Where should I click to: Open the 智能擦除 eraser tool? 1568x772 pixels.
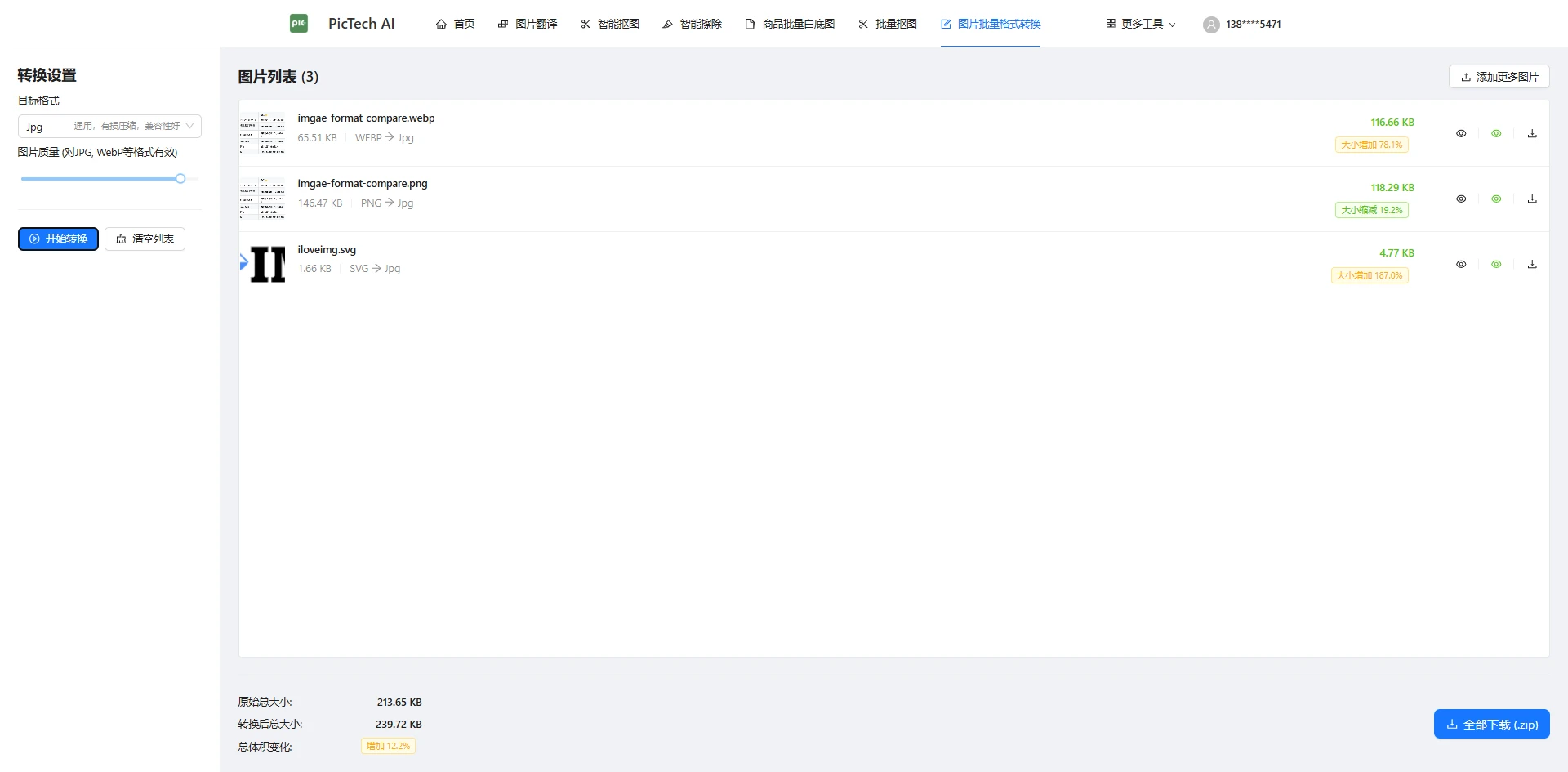[691, 24]
